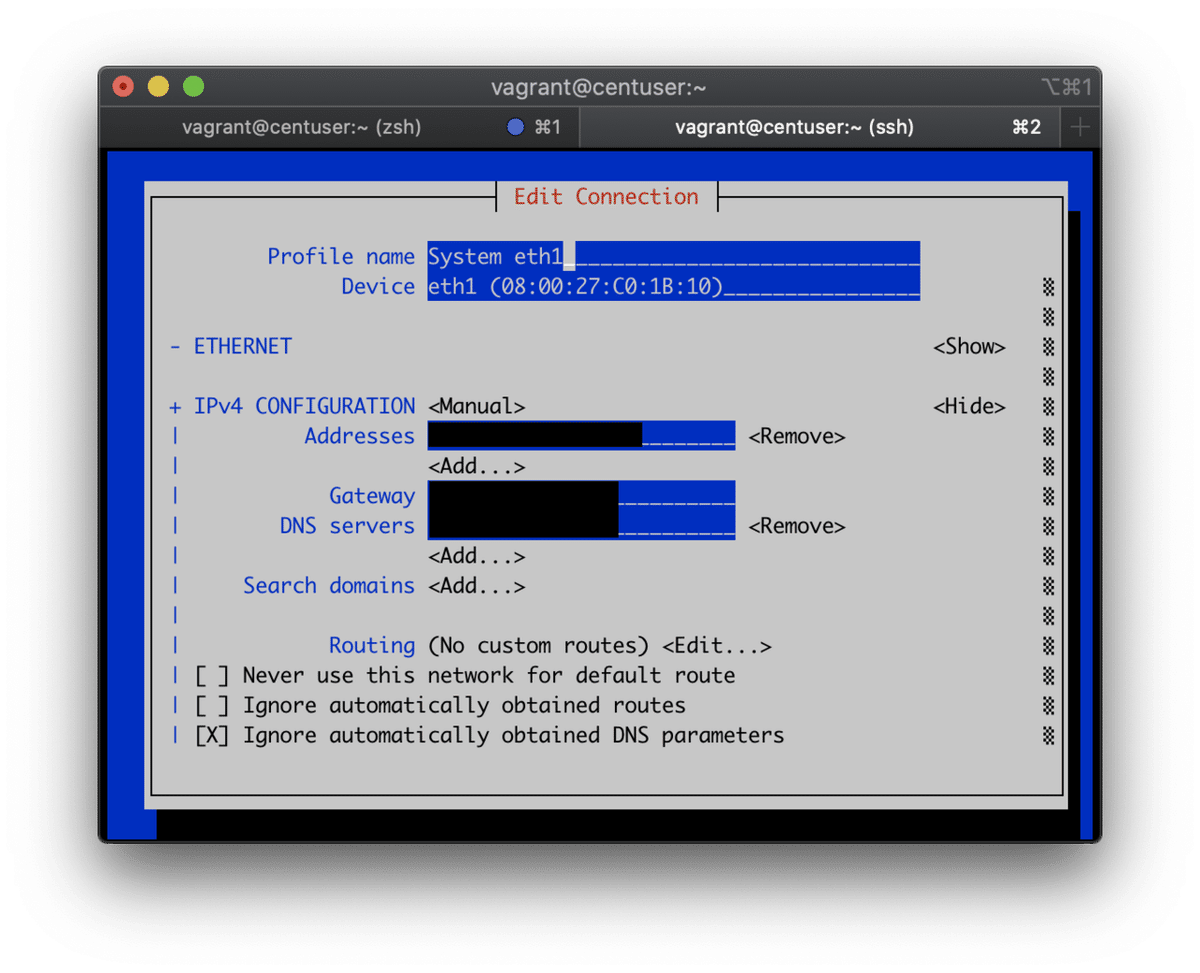Click the Gateway input field
This screenshot has height=973, width=1200.
click(x=581, y=496)
